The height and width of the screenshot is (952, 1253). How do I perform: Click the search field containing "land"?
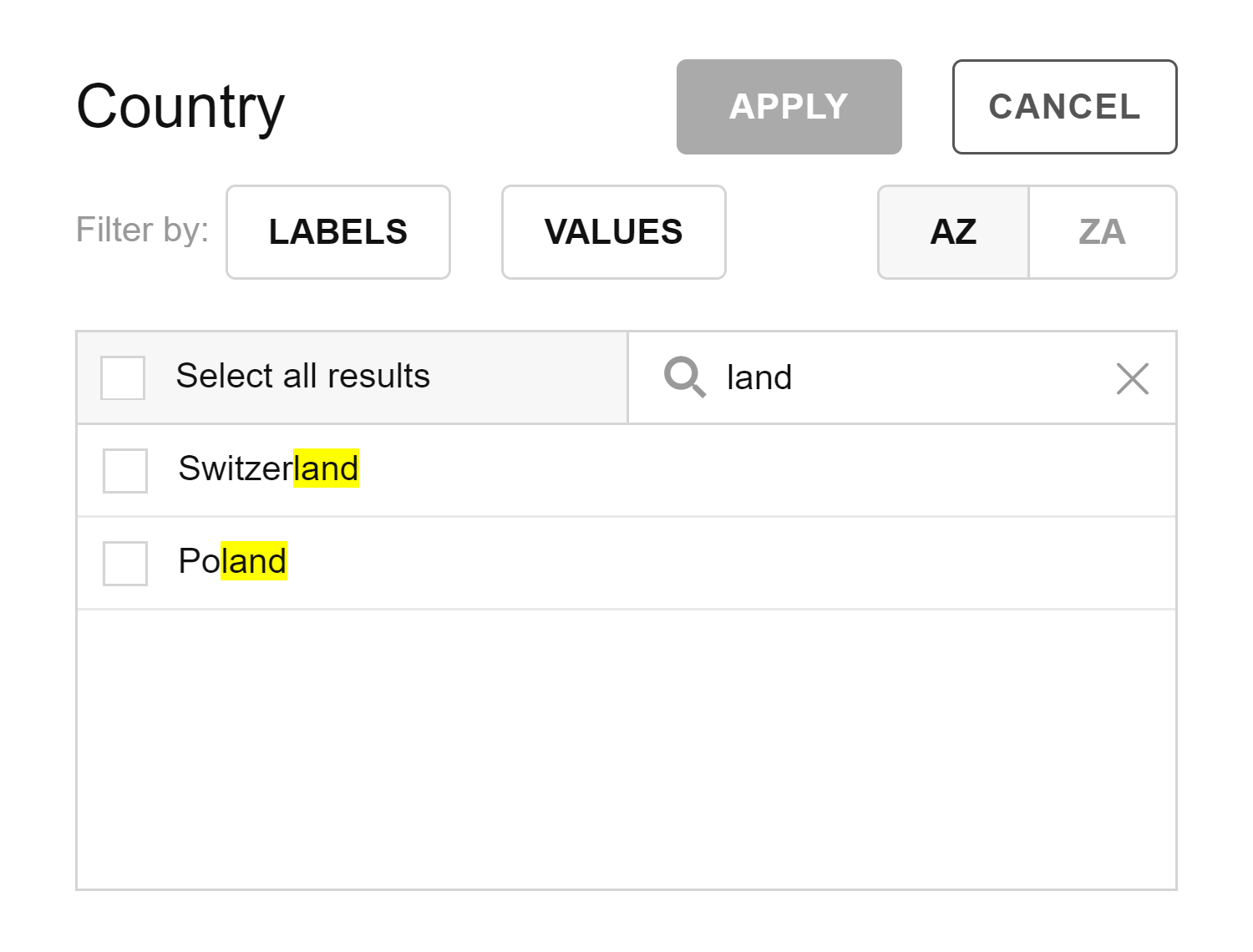point(902,377)
